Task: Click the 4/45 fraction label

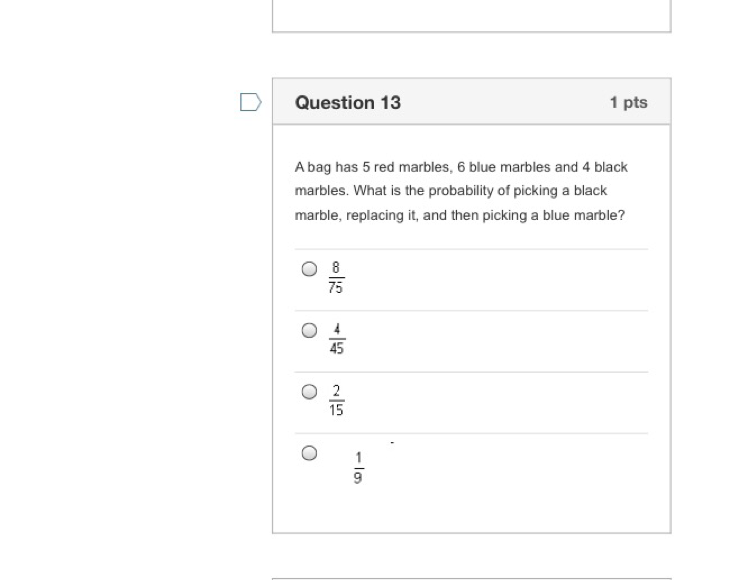Action: pyautogui.click(x=337, y=339)
